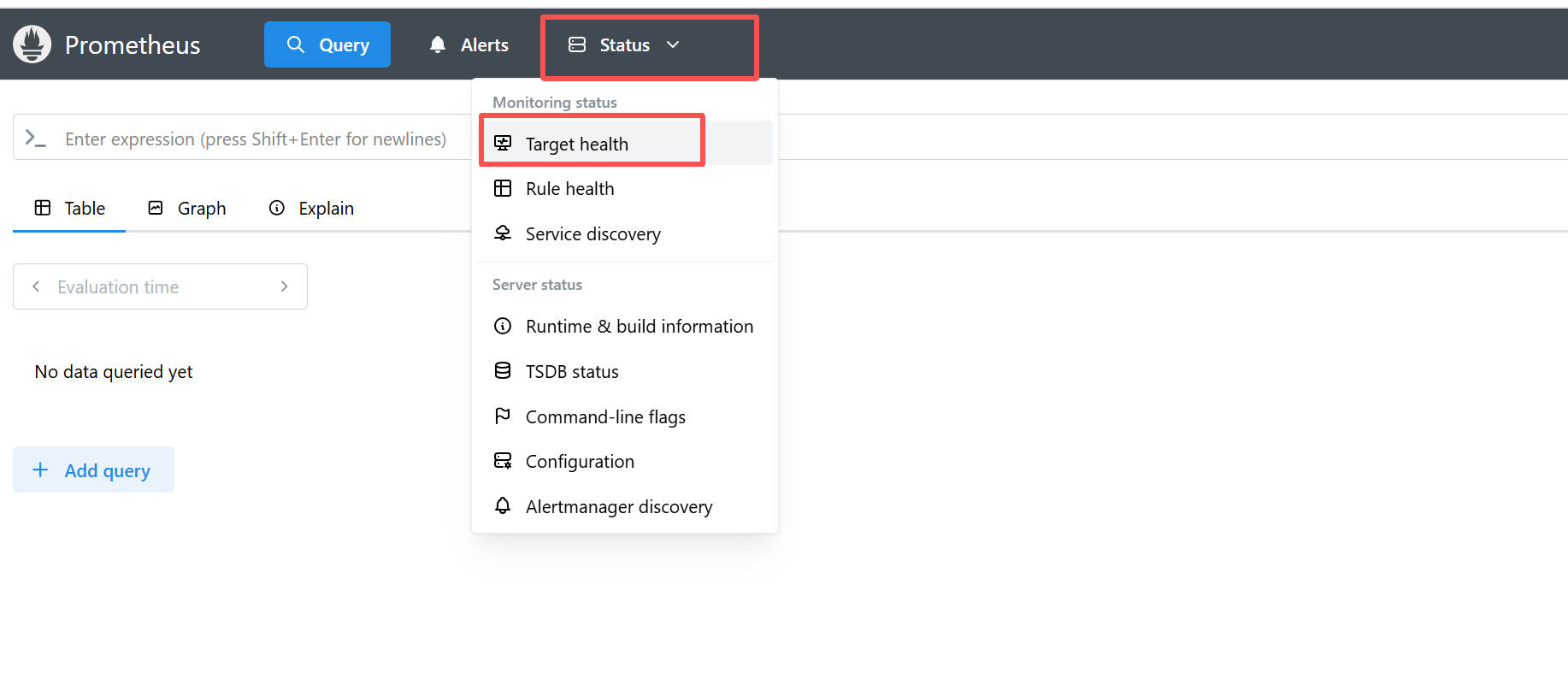Open Runtime & build information
The height and width of the screenshot is (673, 1568).
click(625, 326)
